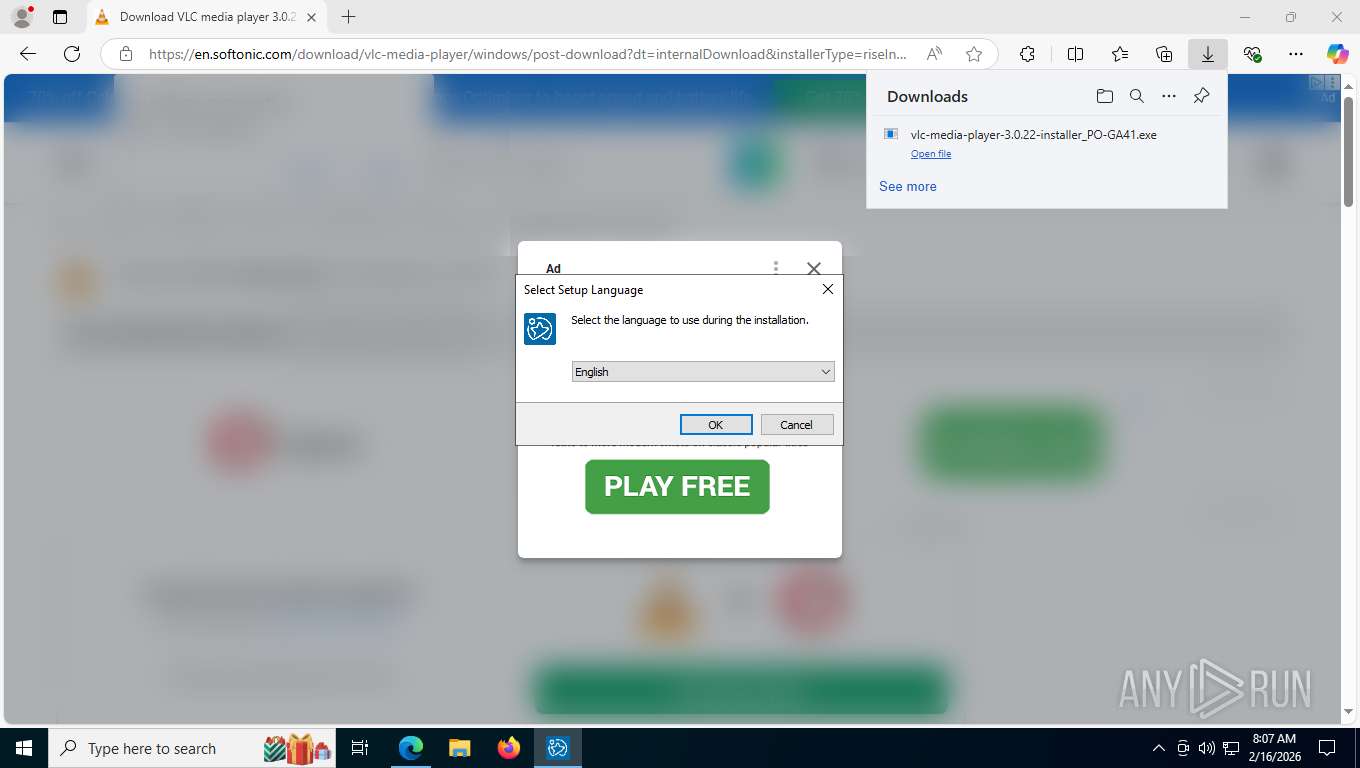The height and width of the screenshot is (768, 1360).
Task: Open the English language dropdown
Action: [703, 372]
